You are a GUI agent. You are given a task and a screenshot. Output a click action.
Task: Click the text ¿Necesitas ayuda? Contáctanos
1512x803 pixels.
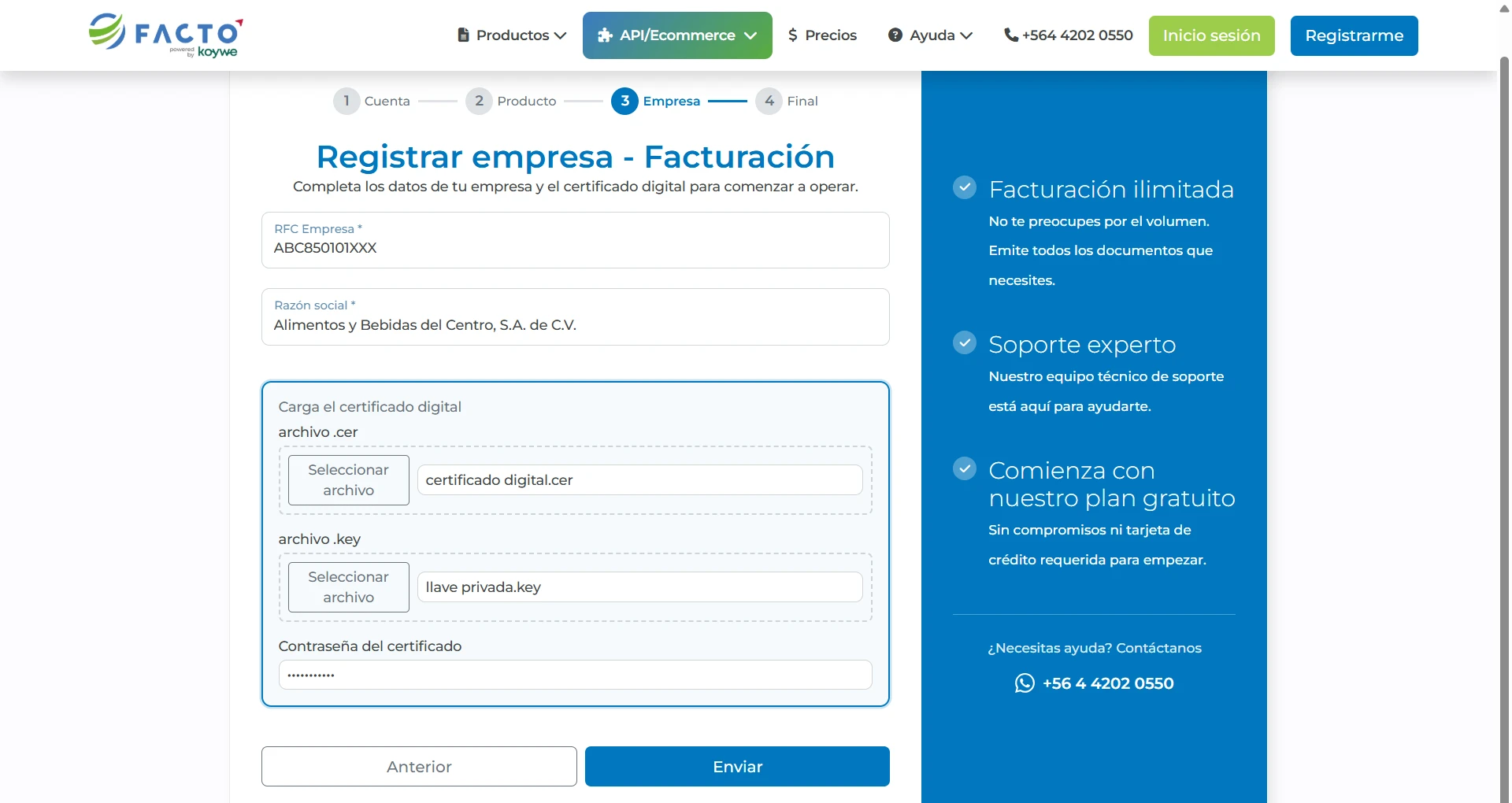coord(1095,648)
